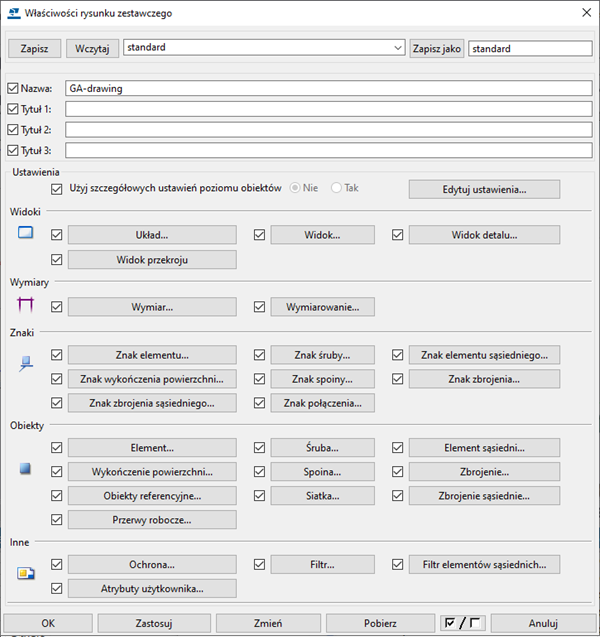Viewport: 600px width, 637px height.
Task: Click the Widoki section view icon
Action: (x=25, y=234)
